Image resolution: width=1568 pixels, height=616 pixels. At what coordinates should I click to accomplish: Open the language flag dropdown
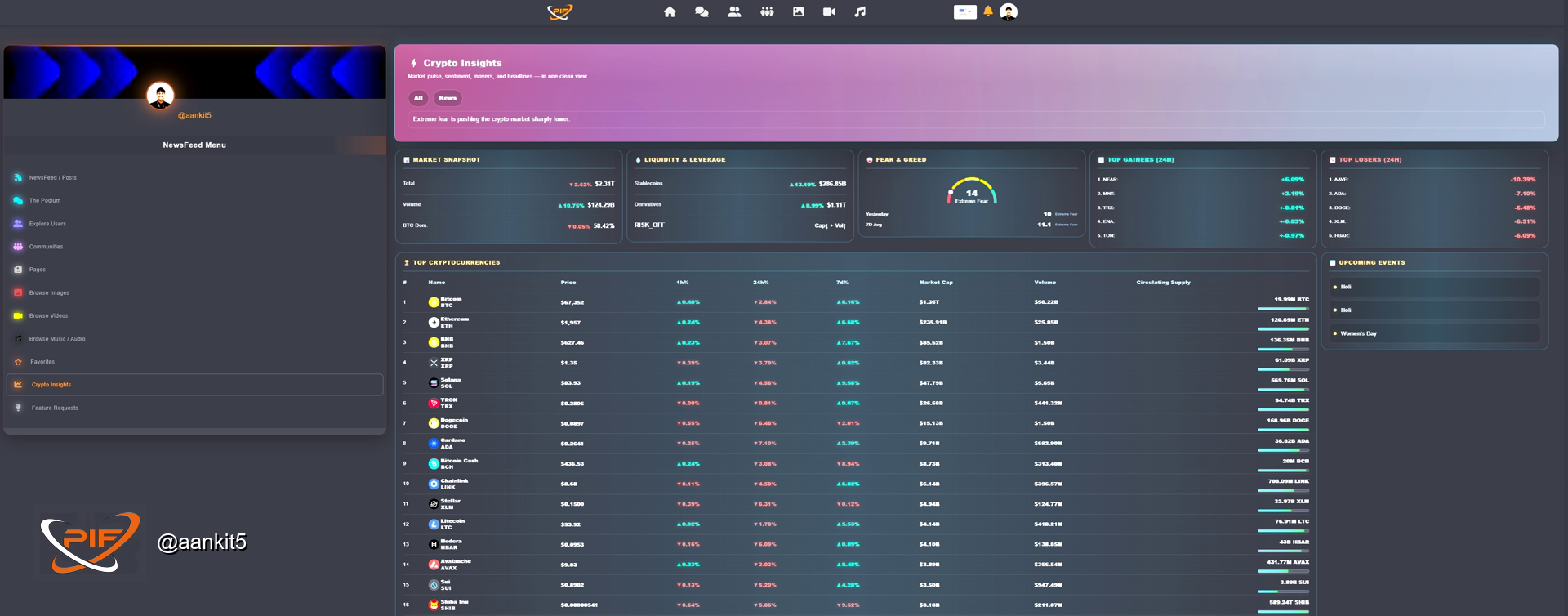tap(964, 12)
